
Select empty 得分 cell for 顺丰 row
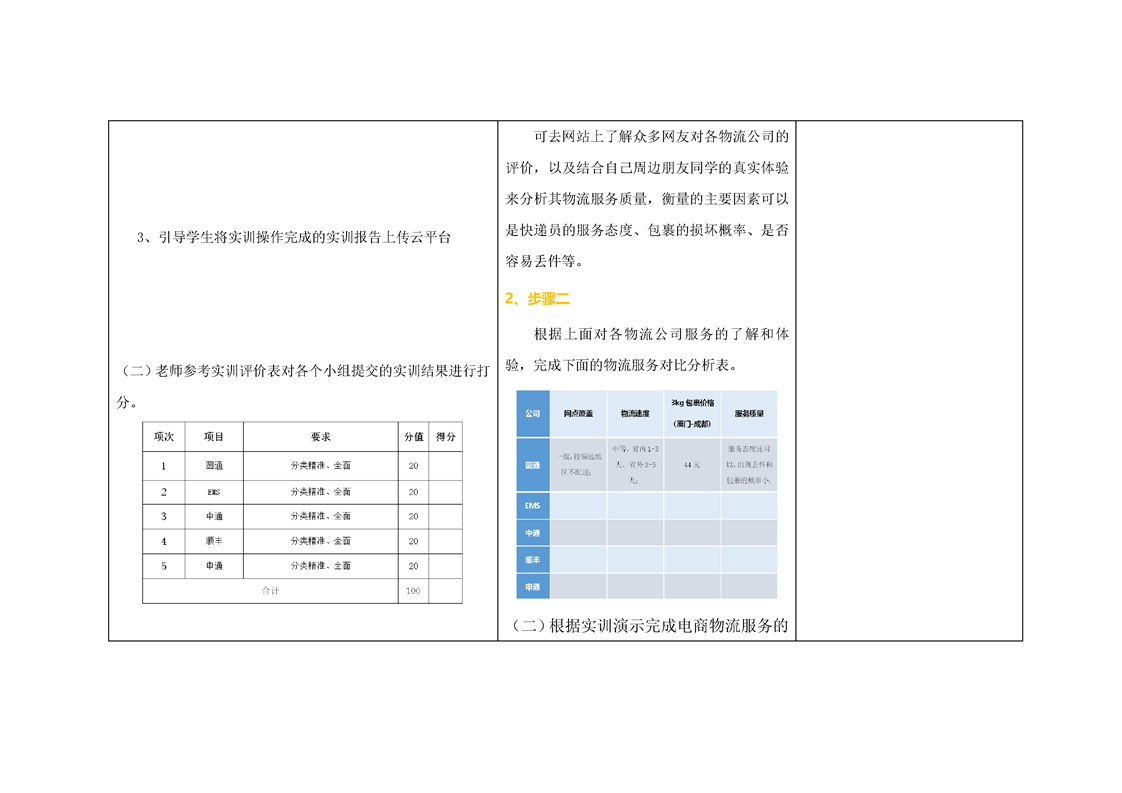[446, 541]
